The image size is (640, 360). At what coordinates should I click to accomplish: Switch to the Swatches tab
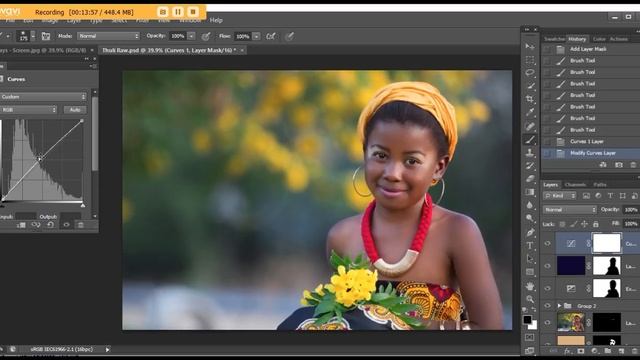[554, 39]
